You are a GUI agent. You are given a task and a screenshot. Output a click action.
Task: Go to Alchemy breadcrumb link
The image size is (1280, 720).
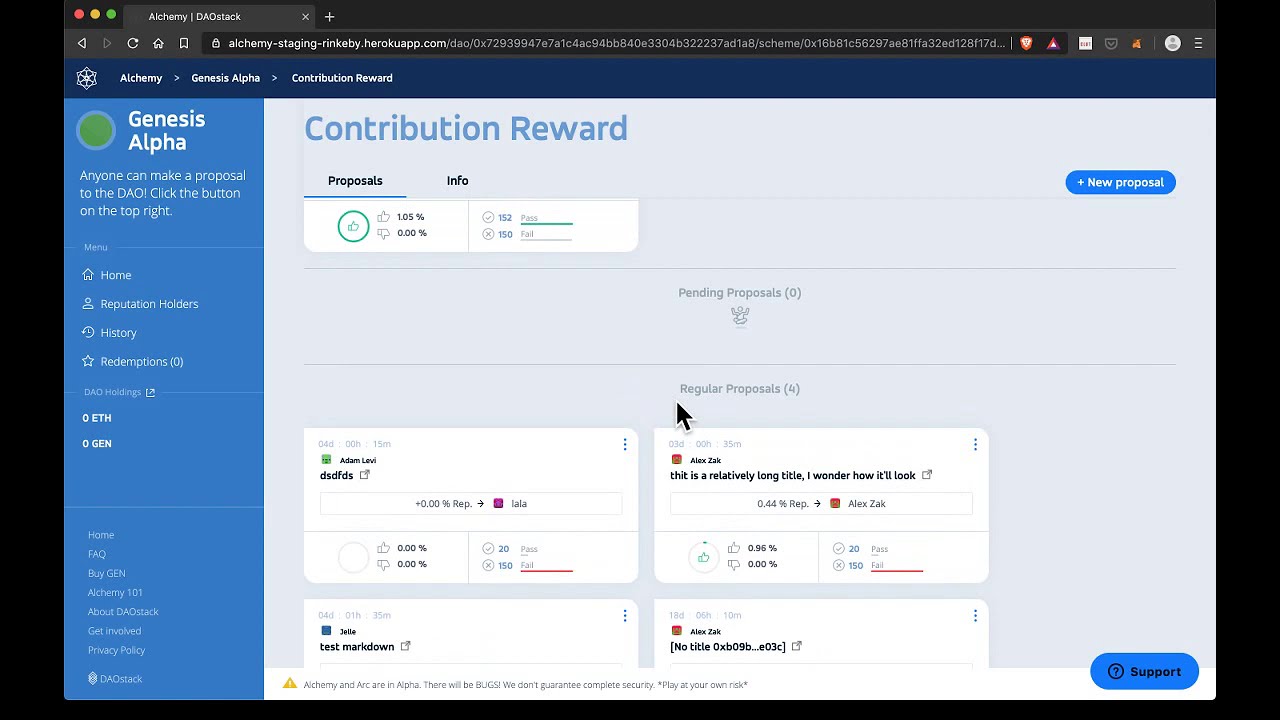(141, 78)
